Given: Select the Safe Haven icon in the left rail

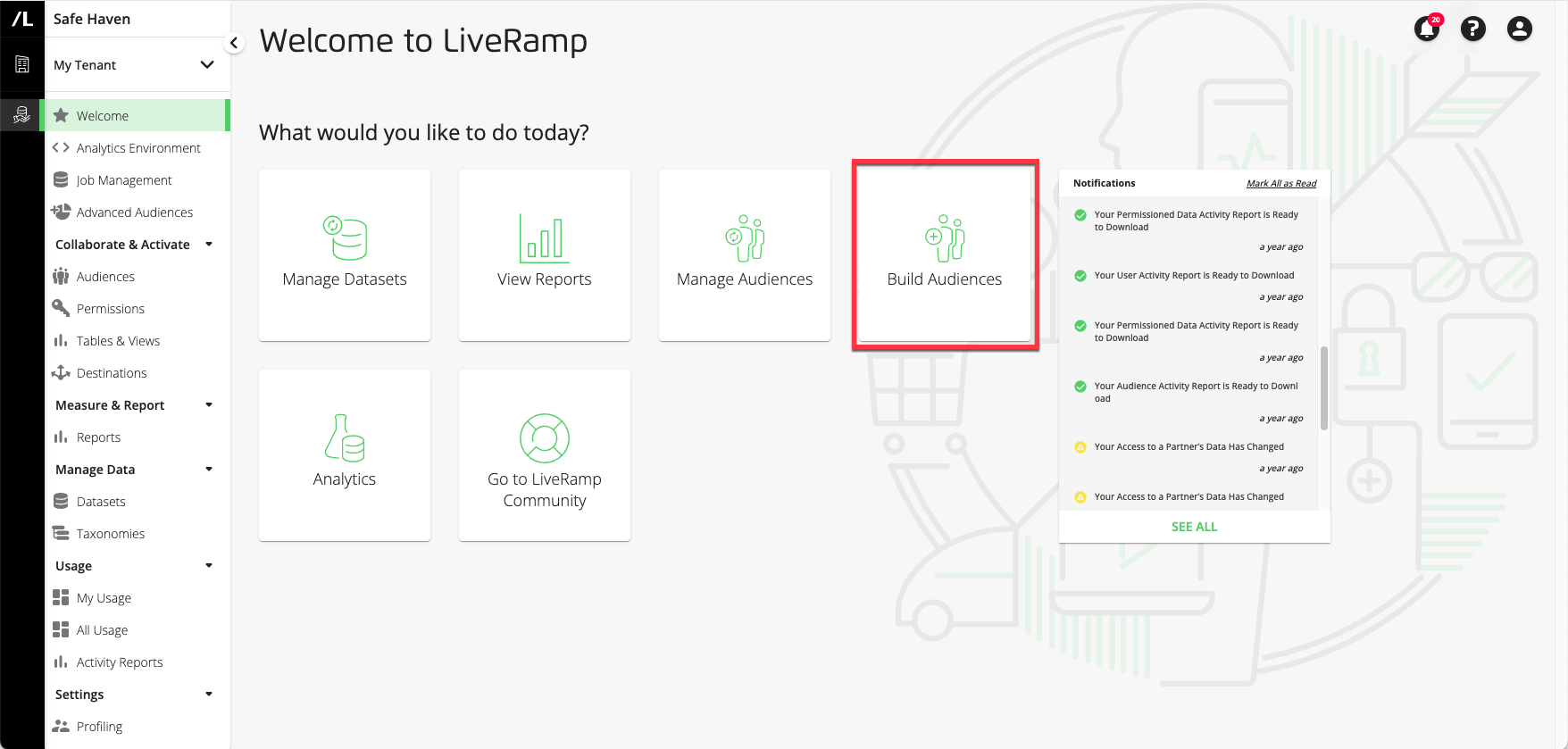Looking at the screenshot, I should 22,115.
